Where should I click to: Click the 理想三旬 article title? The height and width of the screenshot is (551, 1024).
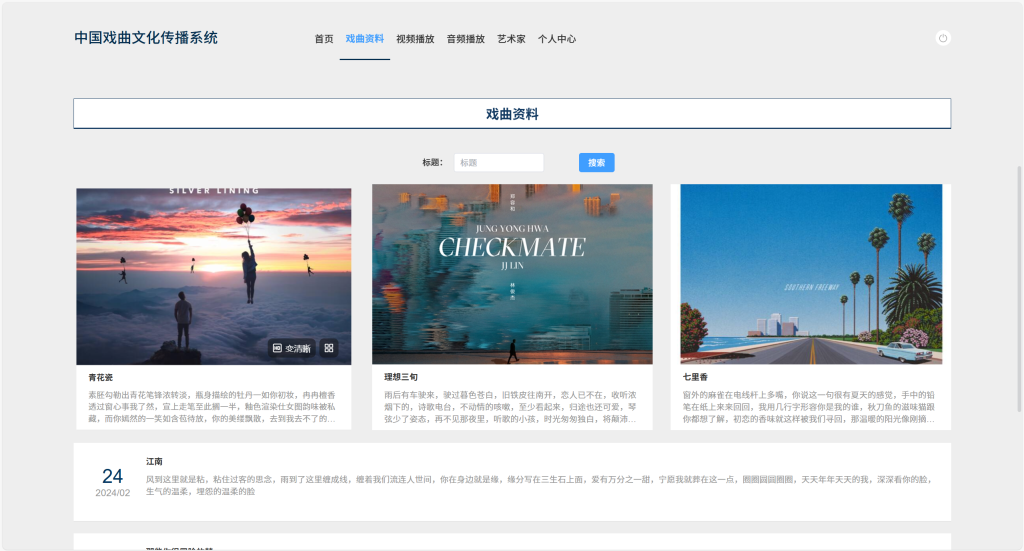click(401, 377)
